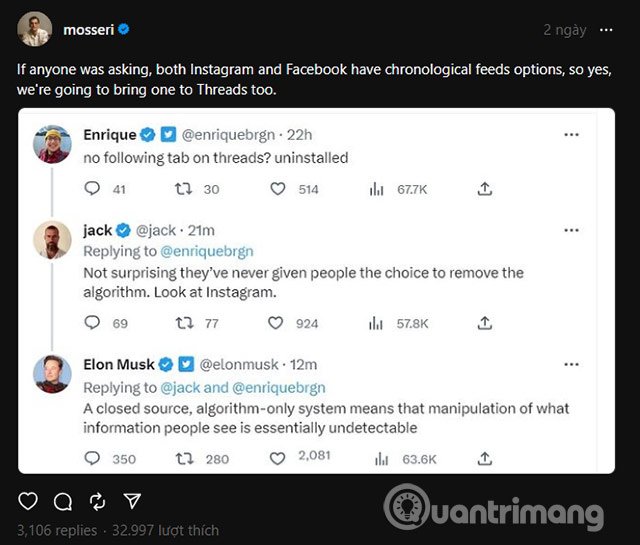Click the 32.997 likes count
Screen dimensions: 640x545
[165, 530]
